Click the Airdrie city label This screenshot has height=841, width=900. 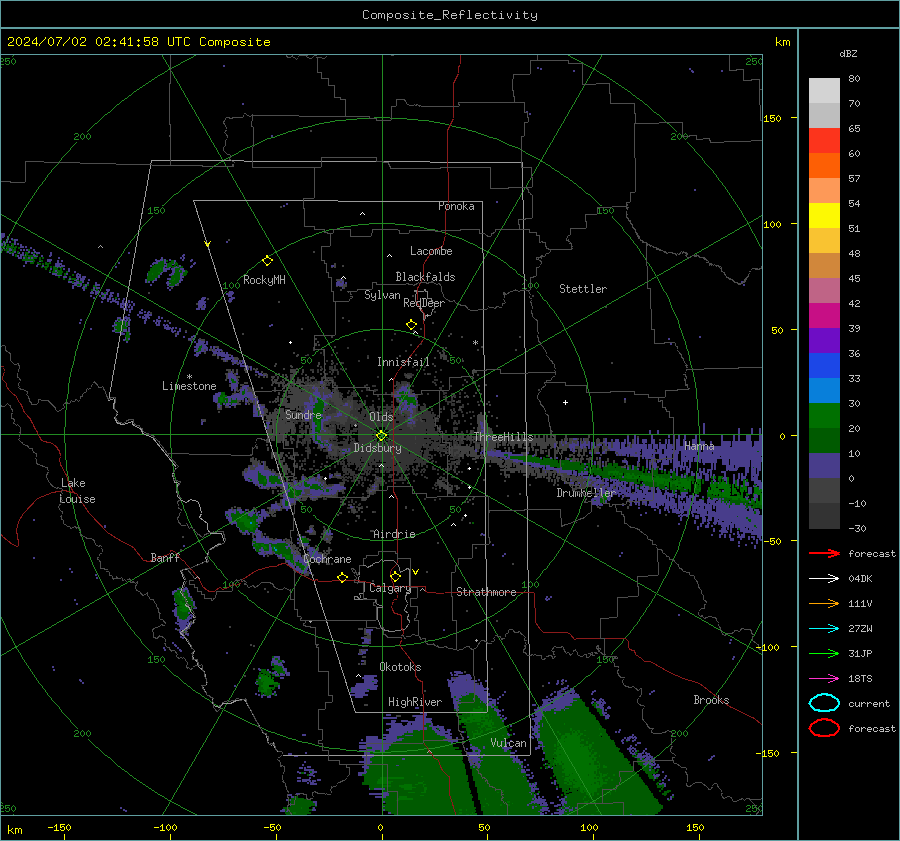(394, 534)
